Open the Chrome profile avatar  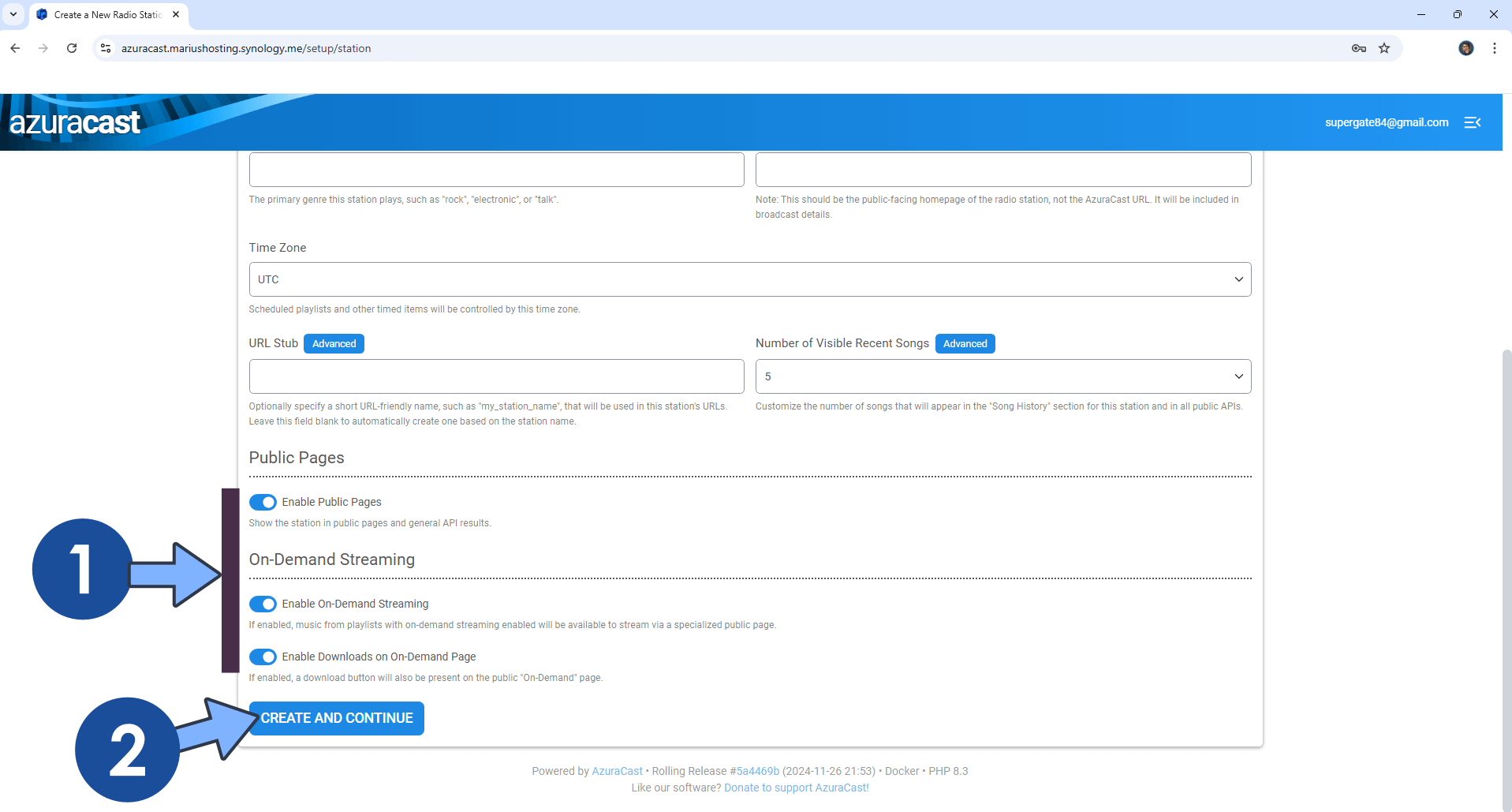[x=1466, y=48]
